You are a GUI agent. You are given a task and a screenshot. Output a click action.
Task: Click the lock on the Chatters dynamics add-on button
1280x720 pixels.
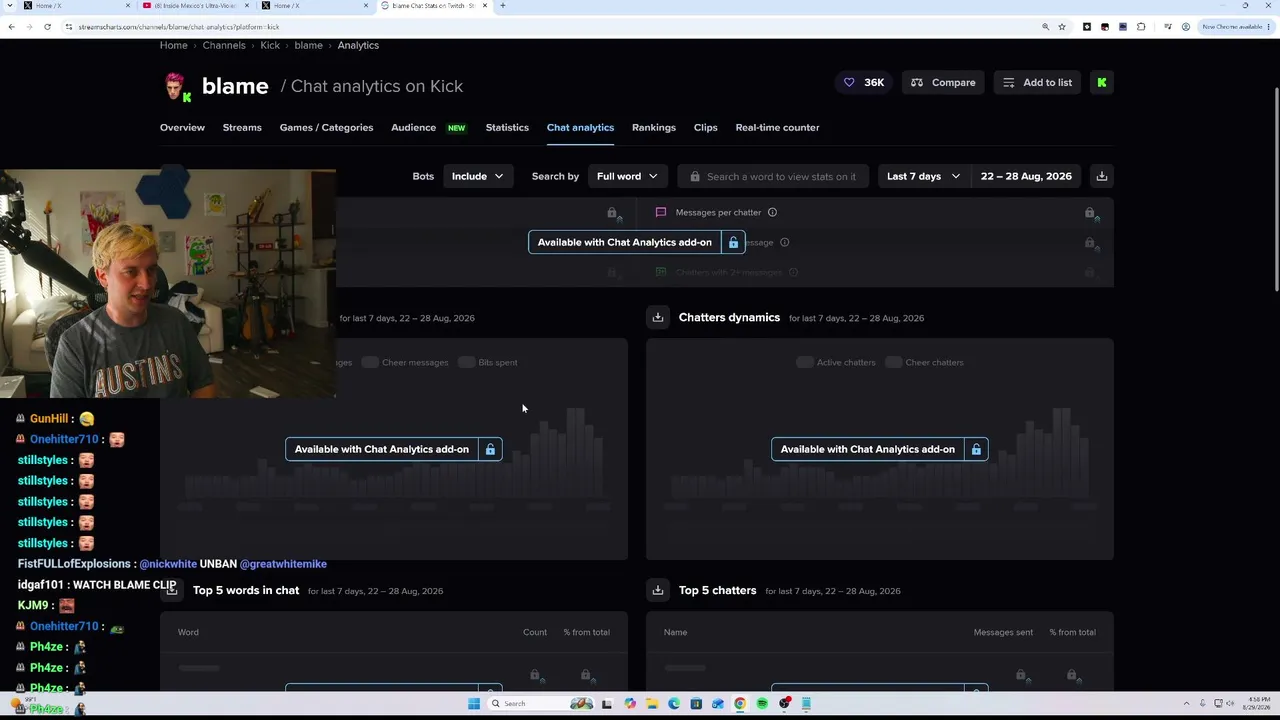pos(976,449)
